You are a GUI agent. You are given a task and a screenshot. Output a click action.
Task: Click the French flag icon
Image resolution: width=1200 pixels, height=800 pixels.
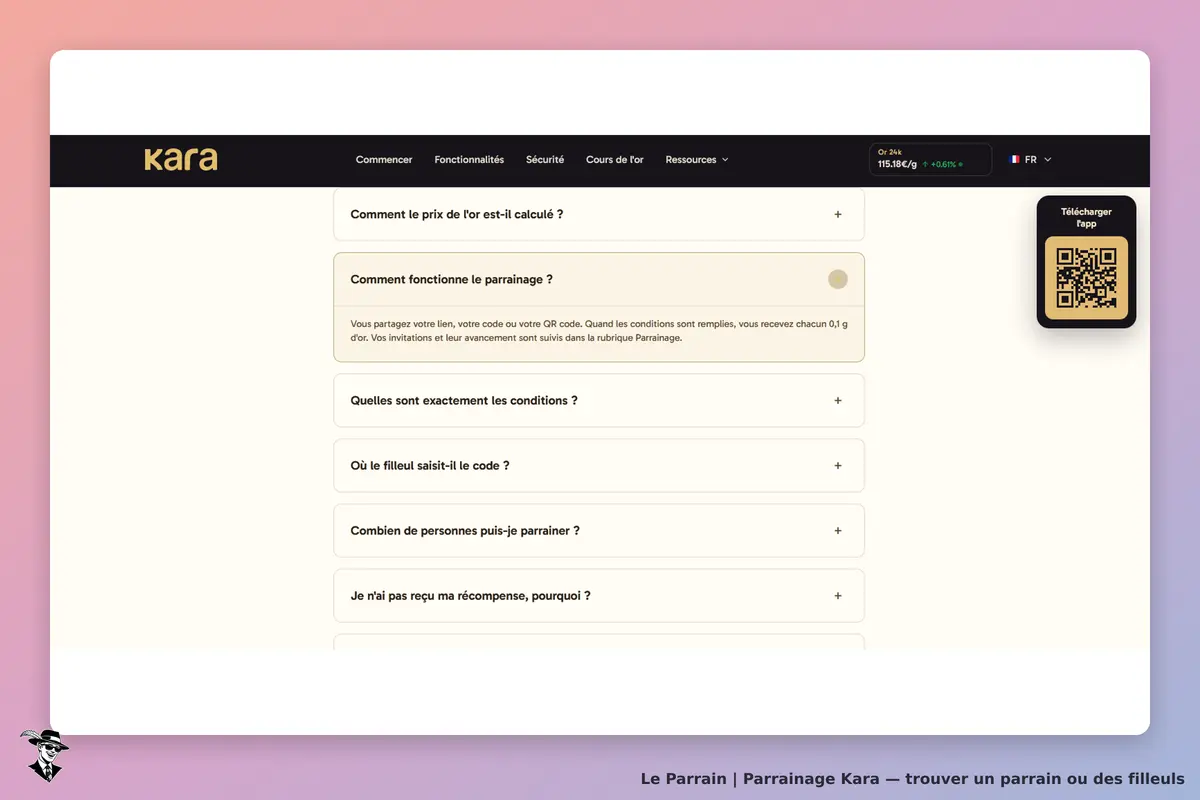coord(1015,159)
